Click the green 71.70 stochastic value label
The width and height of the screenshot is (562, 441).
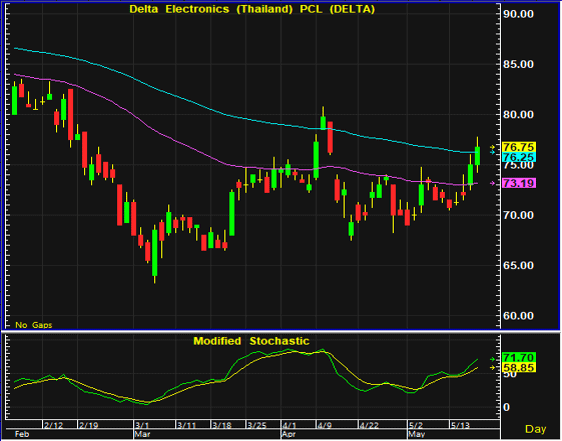[x=519, y=357]
